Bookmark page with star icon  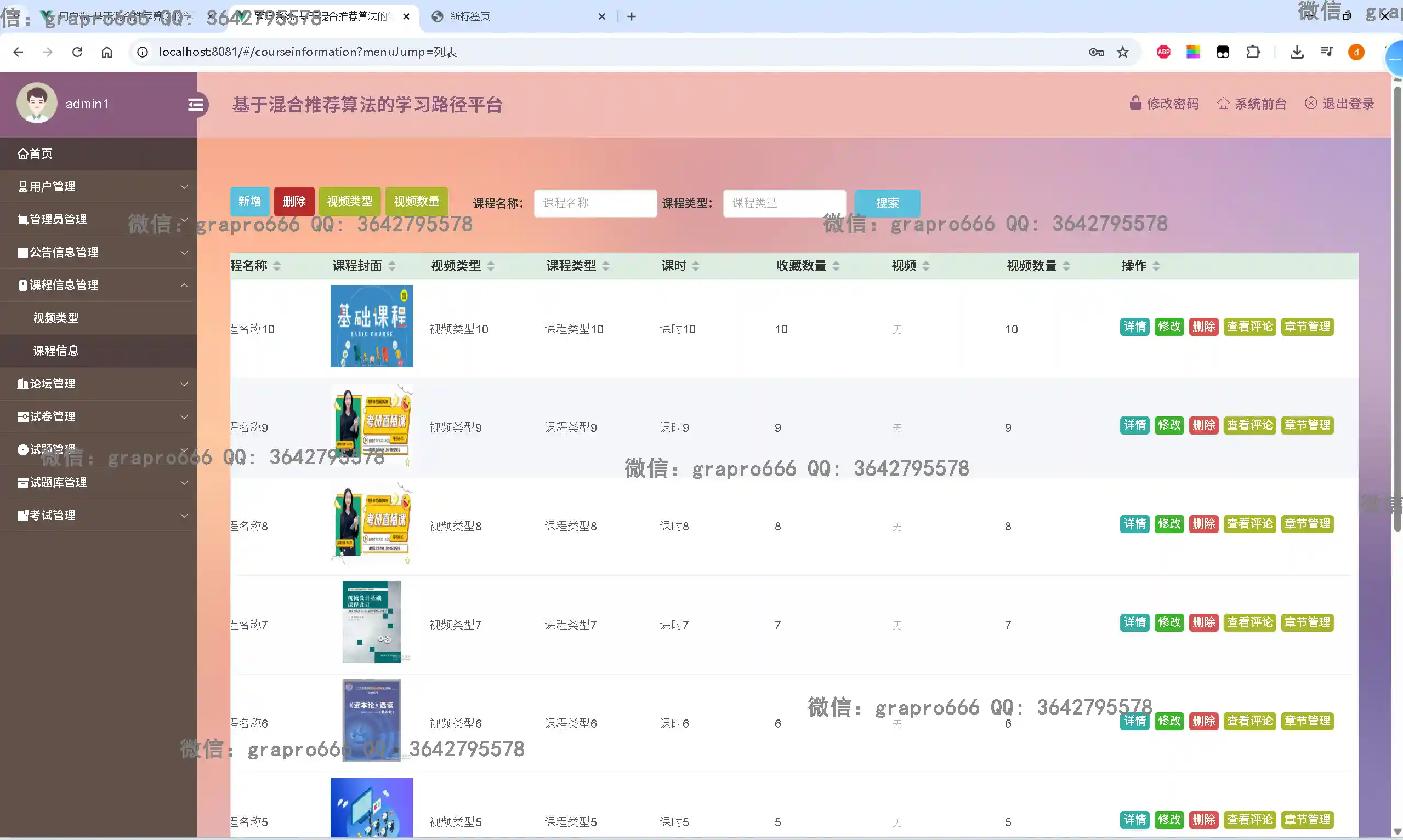click(x=1123, y=52)
